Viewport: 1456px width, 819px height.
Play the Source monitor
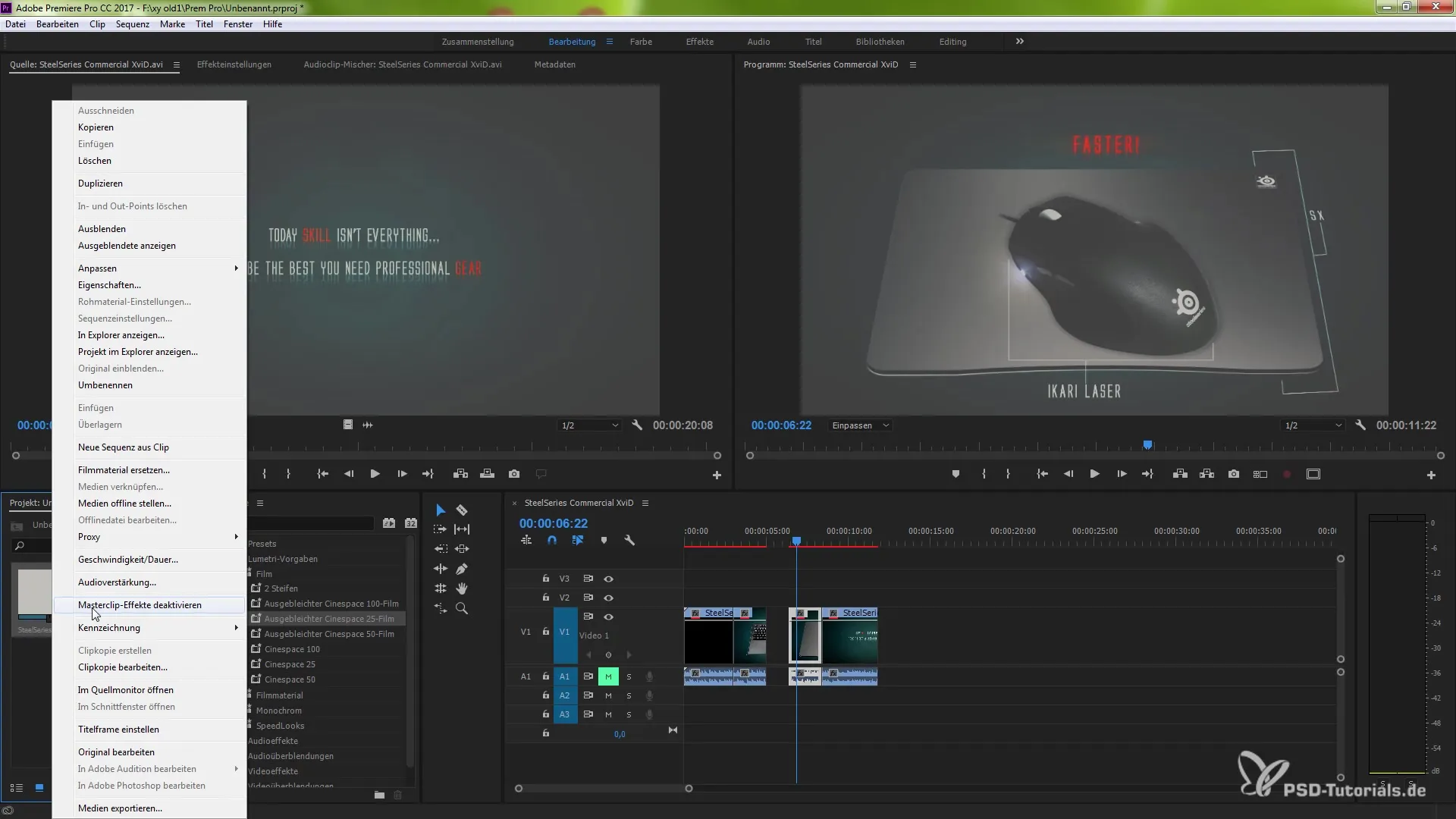375,474
